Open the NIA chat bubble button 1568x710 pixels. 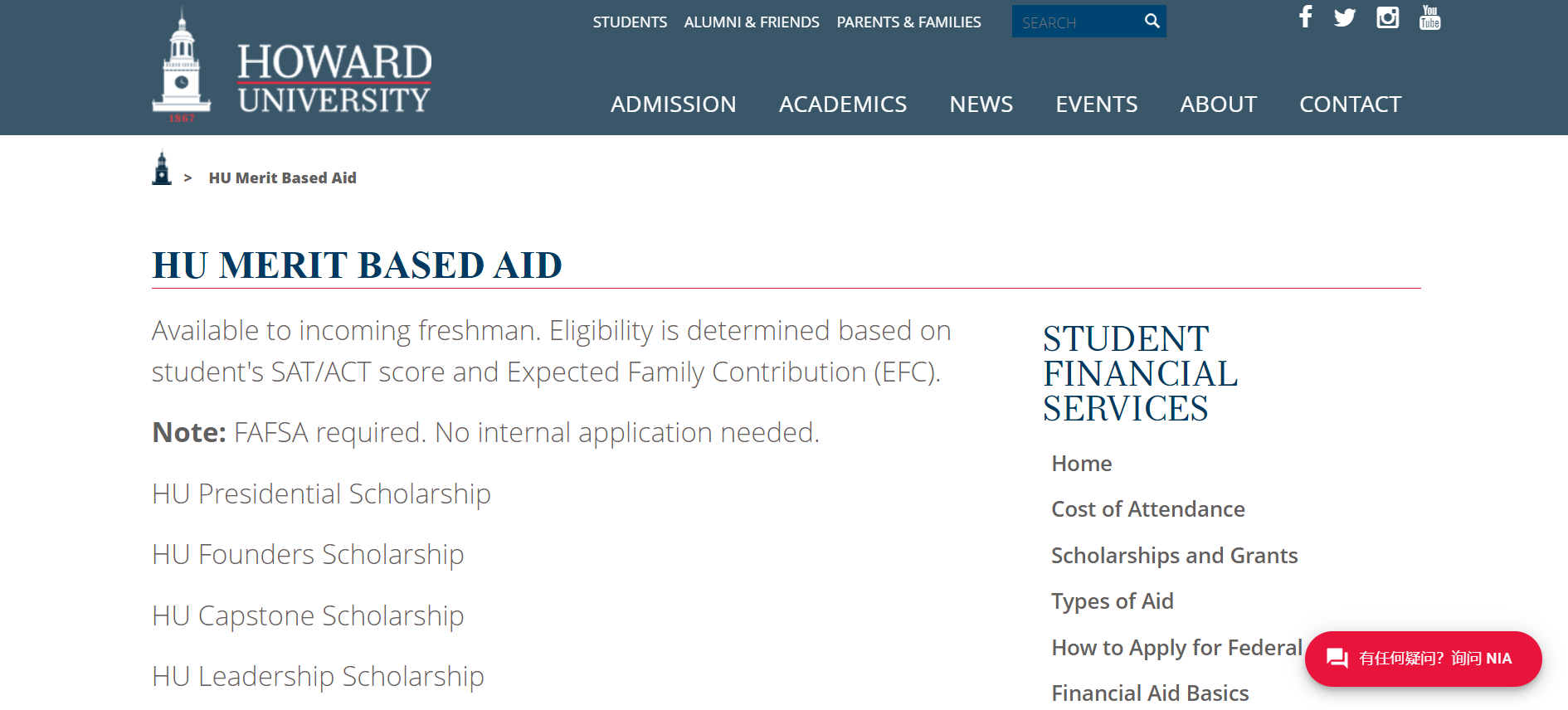click(1423, 659)
